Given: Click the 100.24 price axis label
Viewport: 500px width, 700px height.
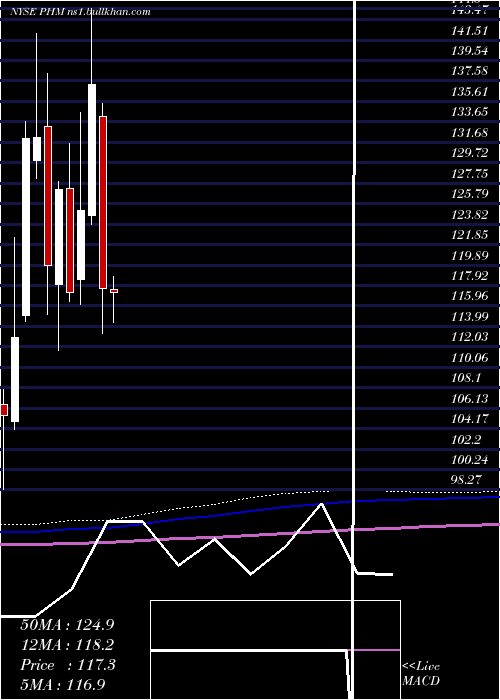Looking at the screenshot, I should [x=470, y=460].
